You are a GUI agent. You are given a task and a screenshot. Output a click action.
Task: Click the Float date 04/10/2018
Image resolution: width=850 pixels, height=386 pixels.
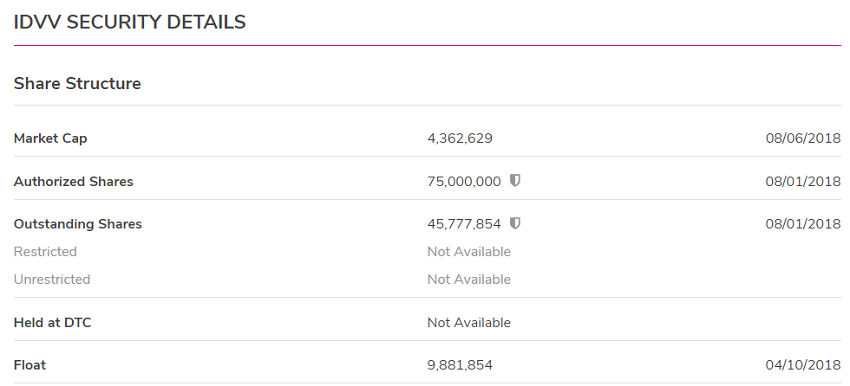click(x=803, y=365)
